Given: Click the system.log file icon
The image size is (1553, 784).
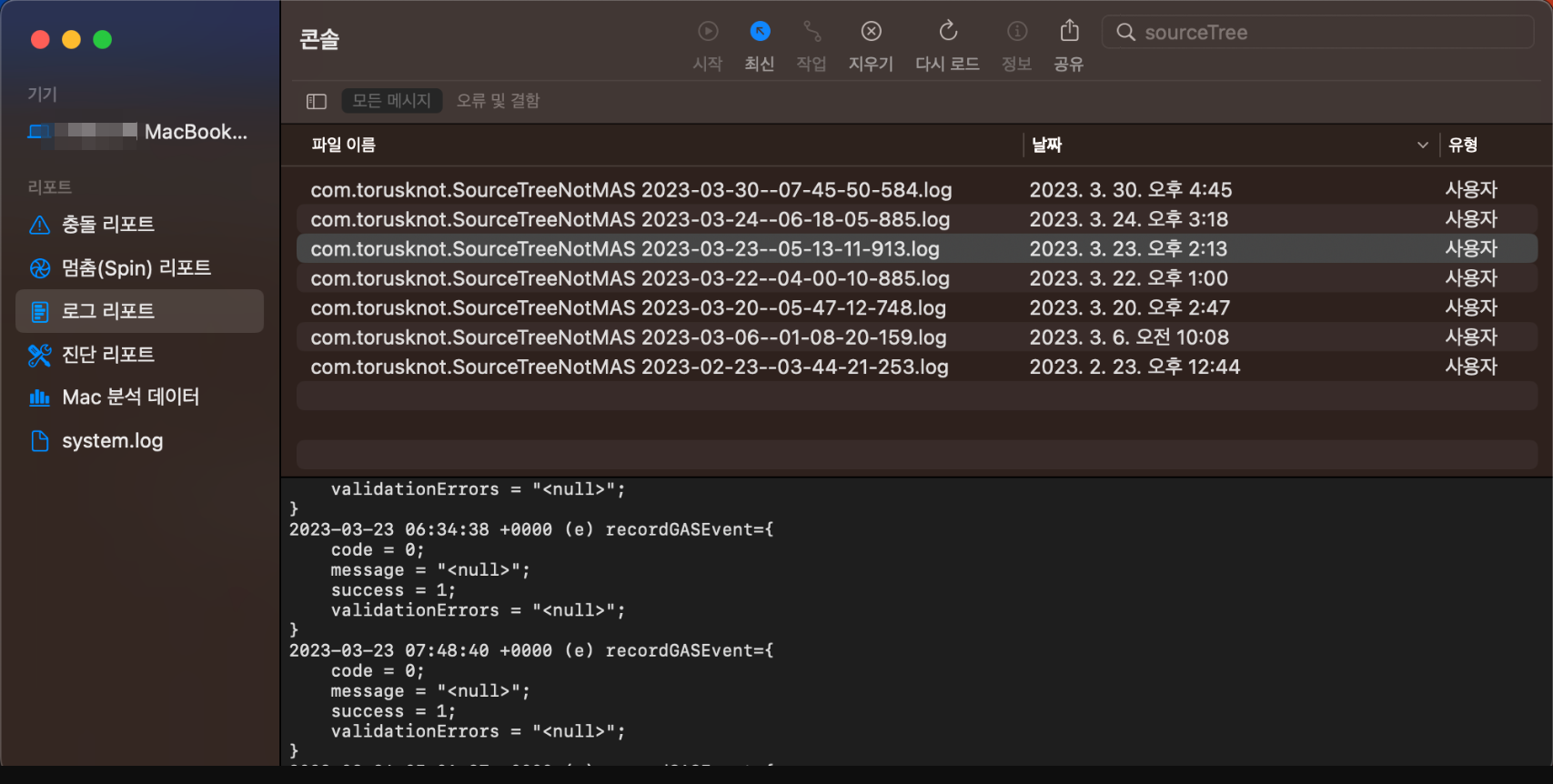Looking at the screenshot, I should (x=39, y=441).
